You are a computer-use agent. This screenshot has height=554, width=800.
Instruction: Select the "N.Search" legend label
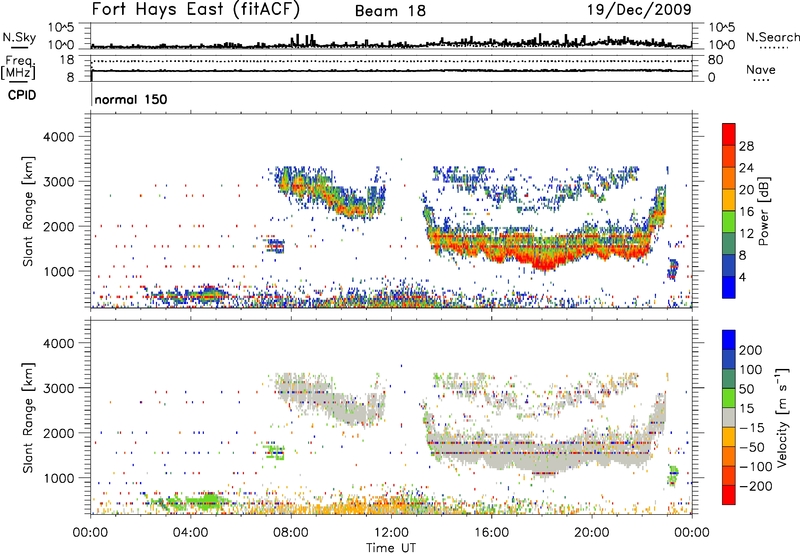point(772,37)
